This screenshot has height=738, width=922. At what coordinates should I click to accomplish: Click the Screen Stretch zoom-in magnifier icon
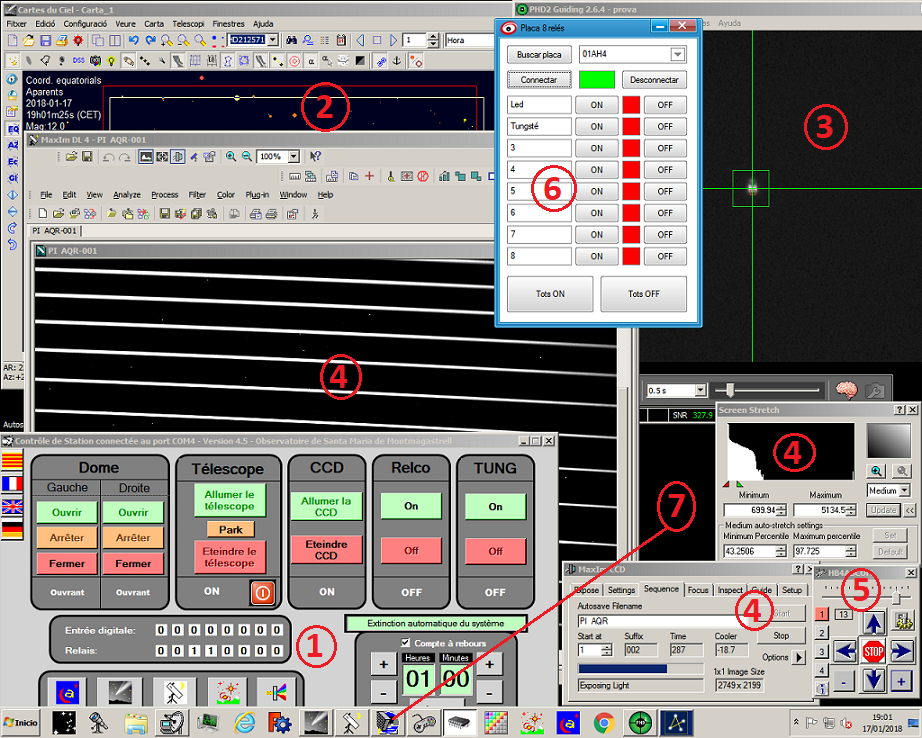pos(876,470)
